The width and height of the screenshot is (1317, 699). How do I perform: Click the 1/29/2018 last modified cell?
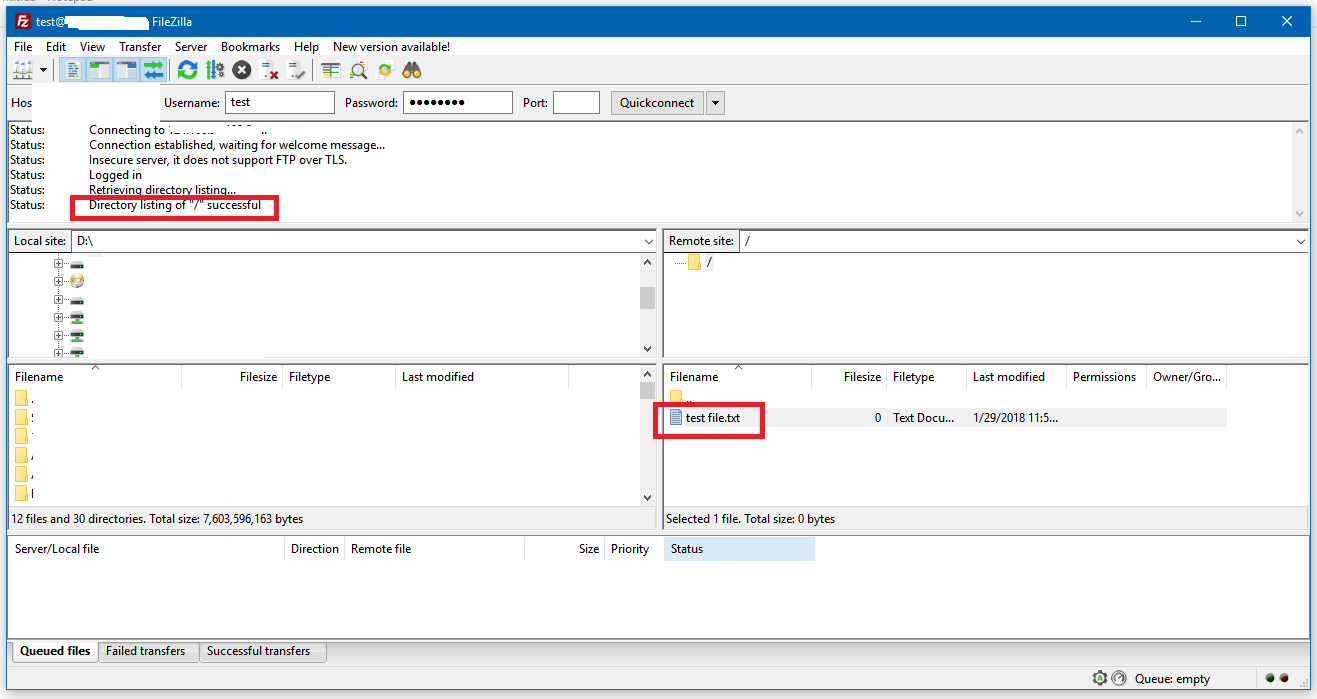(1015, 418)
